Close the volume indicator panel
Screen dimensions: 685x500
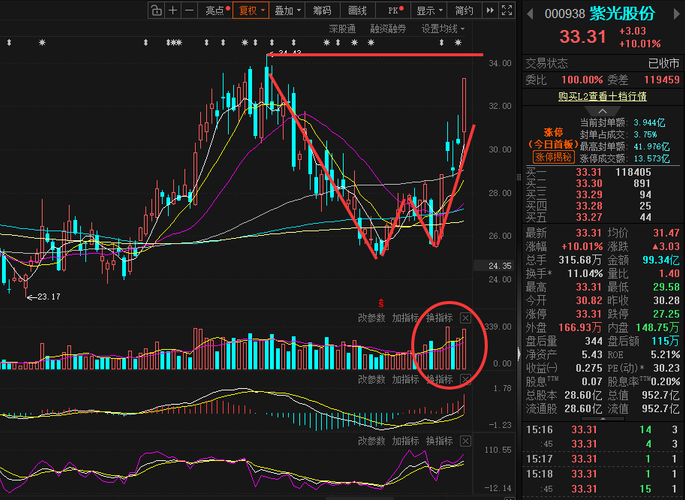point(466,318)
